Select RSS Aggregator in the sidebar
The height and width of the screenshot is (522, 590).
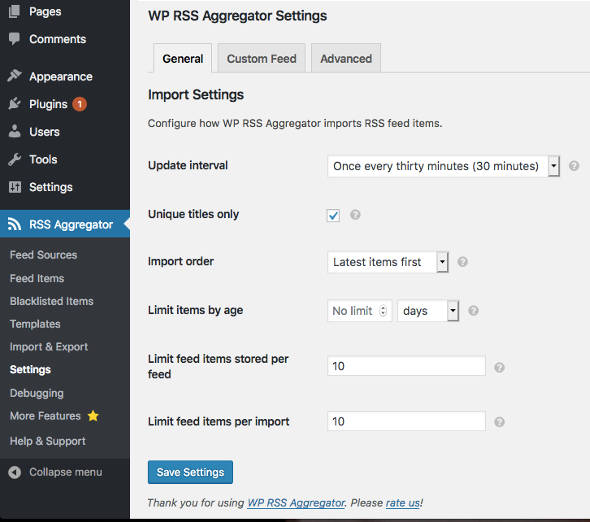pyautogui.click(x=65, y=224)
